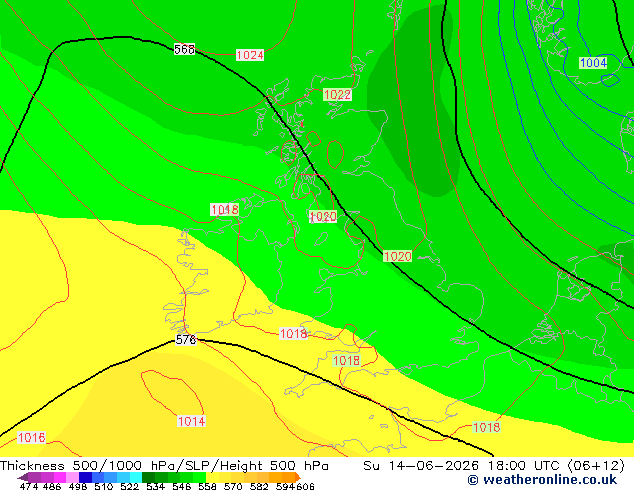This screenshot has width=634, height=490.
Task: Pick the dark green legend swatch at 534
Action: pos(148,477)
